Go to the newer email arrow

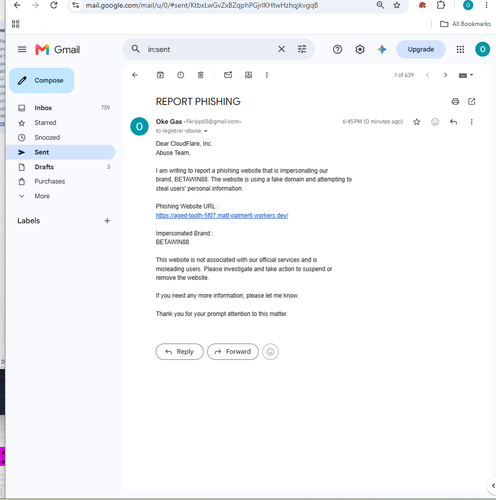coord(427,75)
